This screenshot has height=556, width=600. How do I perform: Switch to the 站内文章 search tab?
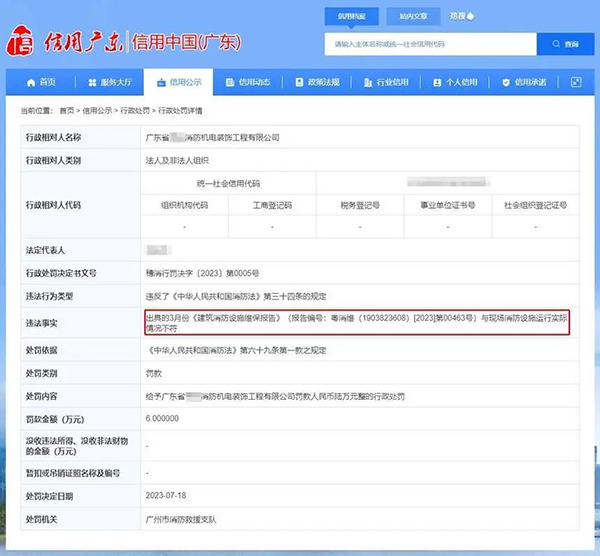pyautogui.click(x=413, y=16)
